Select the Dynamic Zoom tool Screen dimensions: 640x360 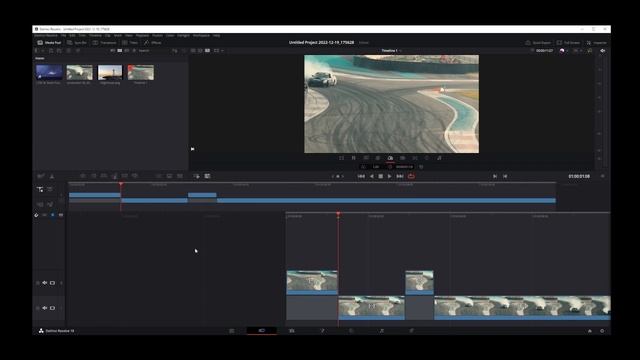pos(366,158)
